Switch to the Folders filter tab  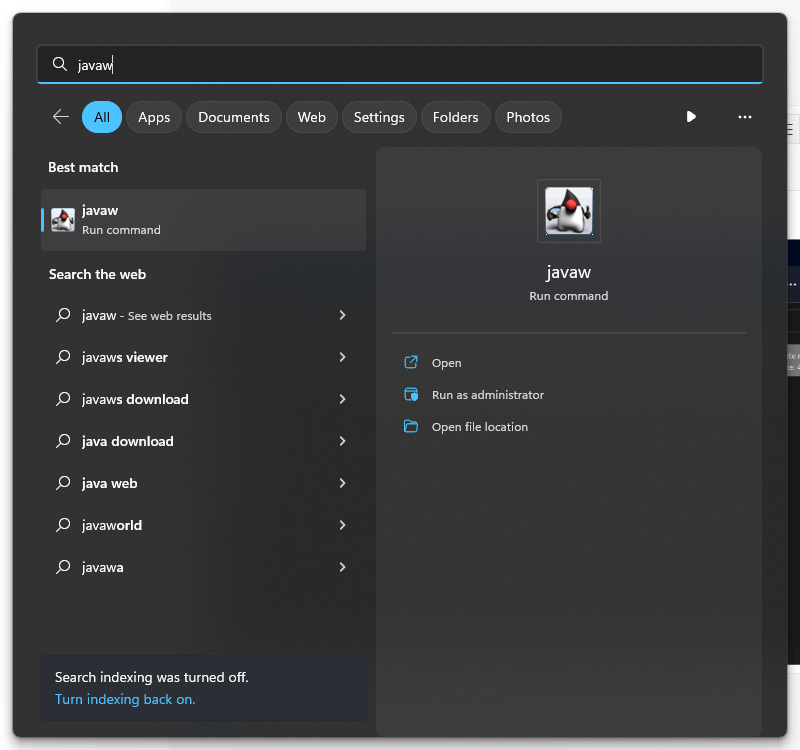[x=456, y=117]
